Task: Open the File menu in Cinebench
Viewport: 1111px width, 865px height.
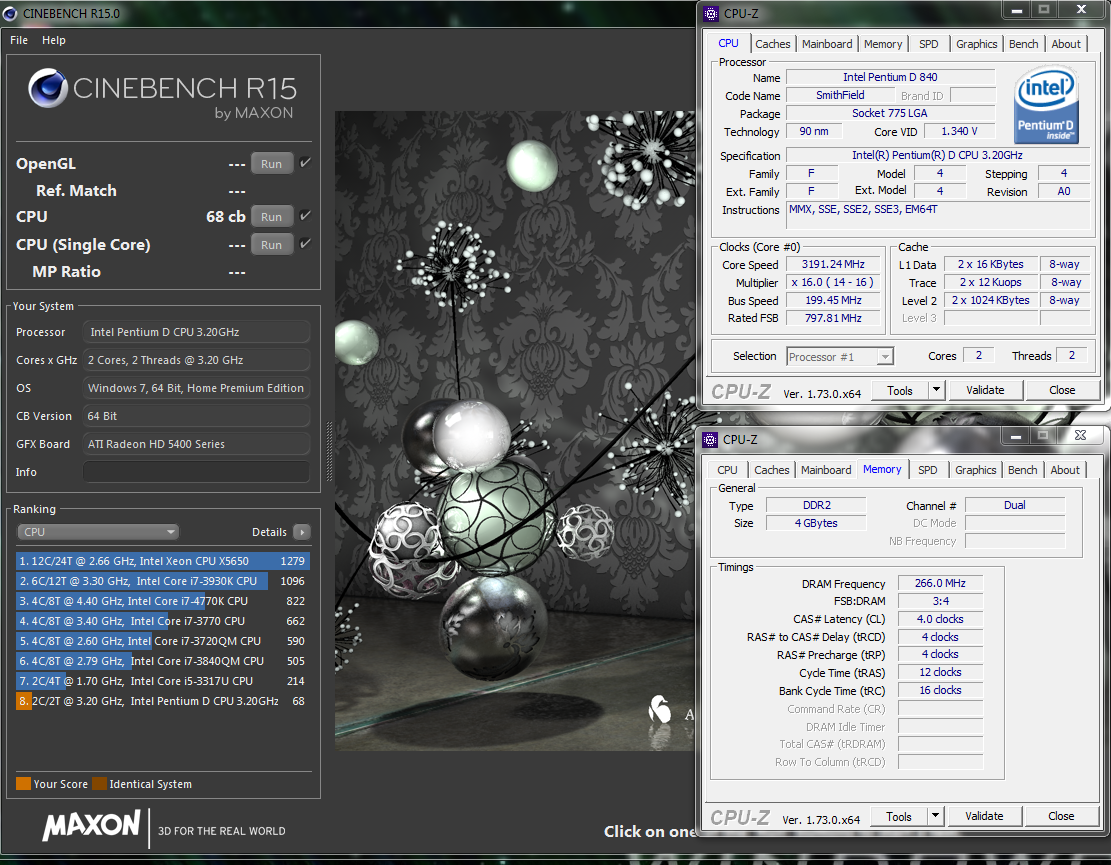Action: 19,40
